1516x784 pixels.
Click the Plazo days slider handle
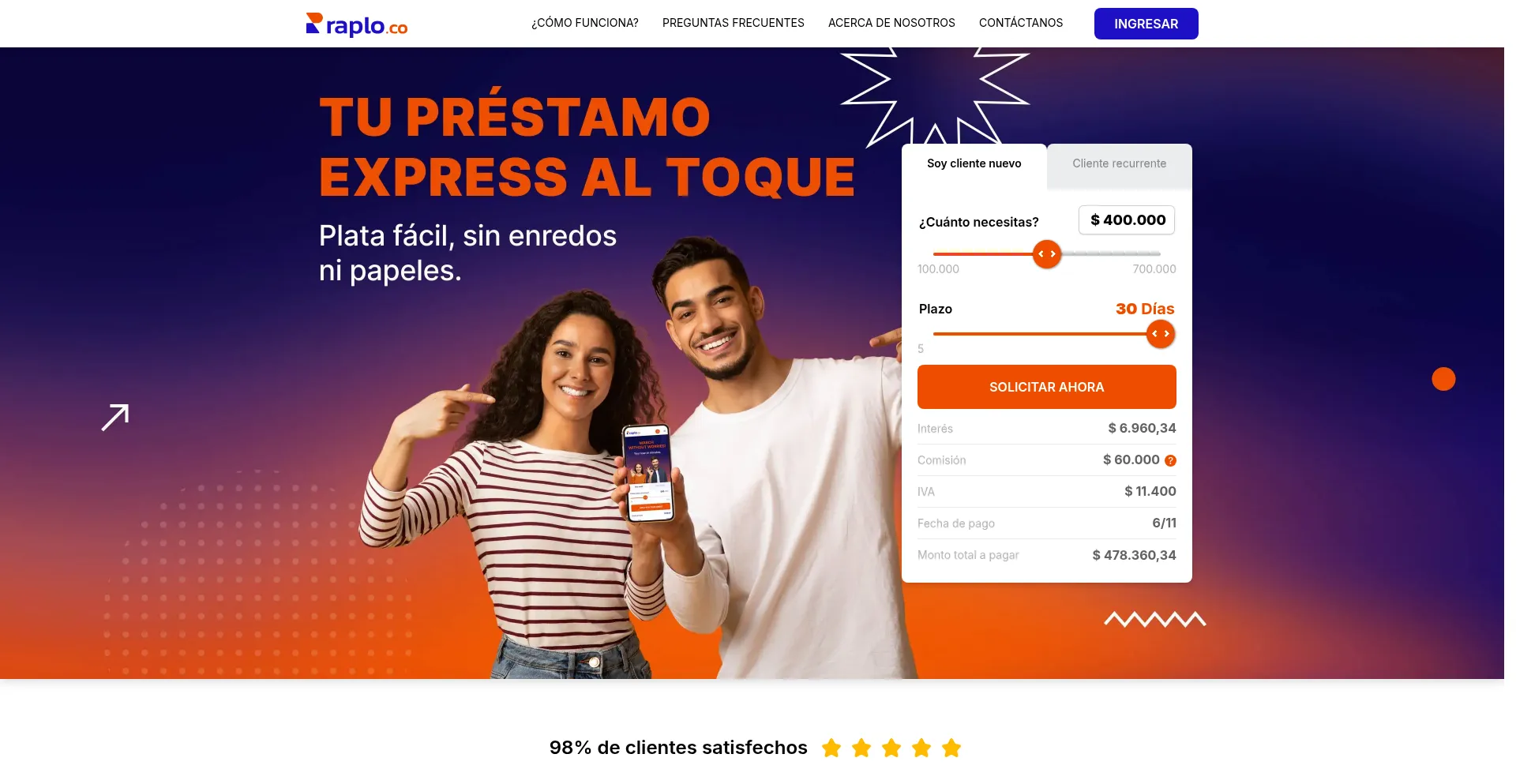point(1161,334)
